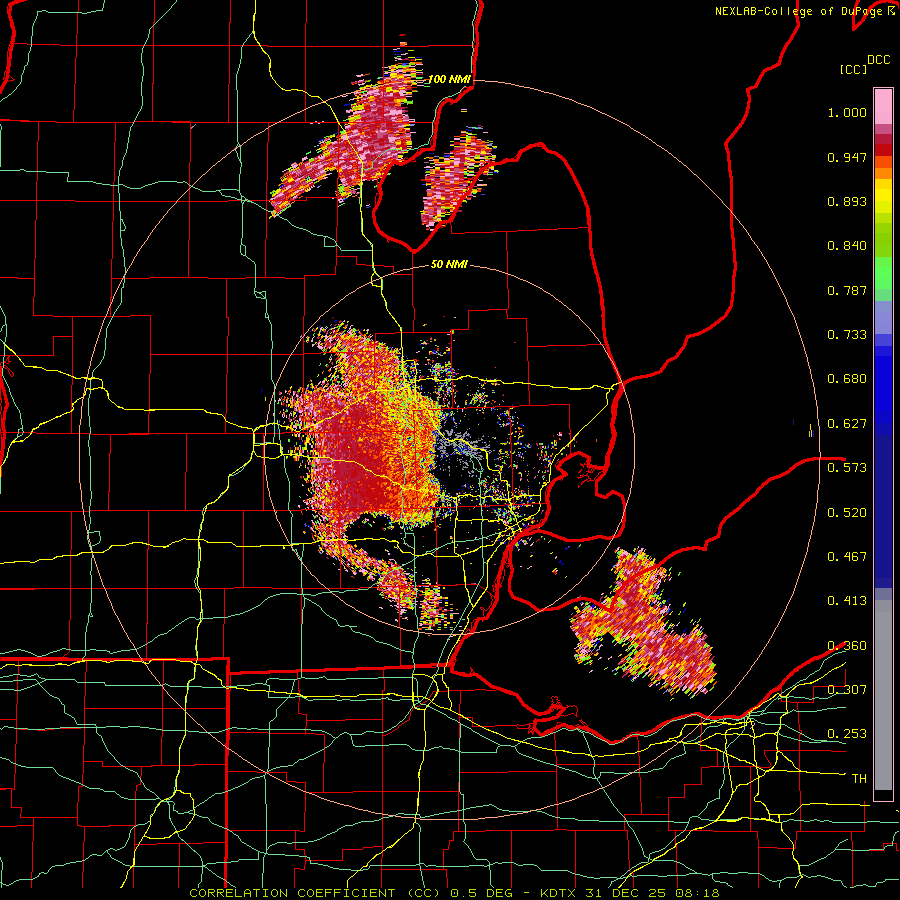The image size is (900, 900).
Task: Select the 0.253 scale value
Action: coord(847,734)
